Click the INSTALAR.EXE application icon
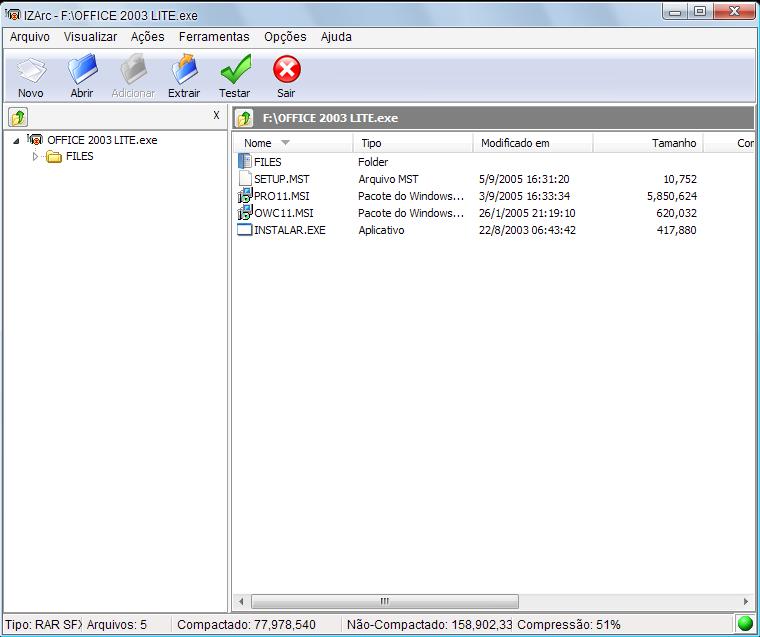This screenshot has width=760, height=637. [245, 229]
